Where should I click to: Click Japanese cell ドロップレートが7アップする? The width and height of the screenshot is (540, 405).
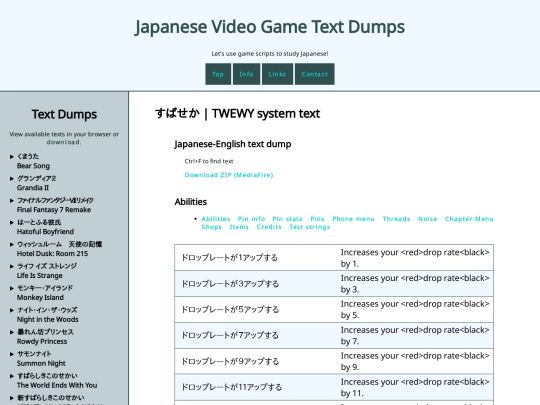256,335
